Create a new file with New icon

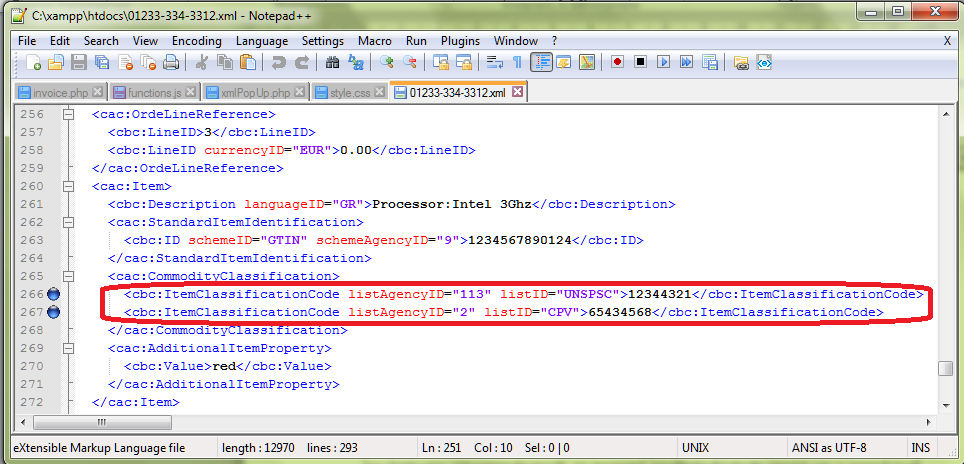(33, 62)
